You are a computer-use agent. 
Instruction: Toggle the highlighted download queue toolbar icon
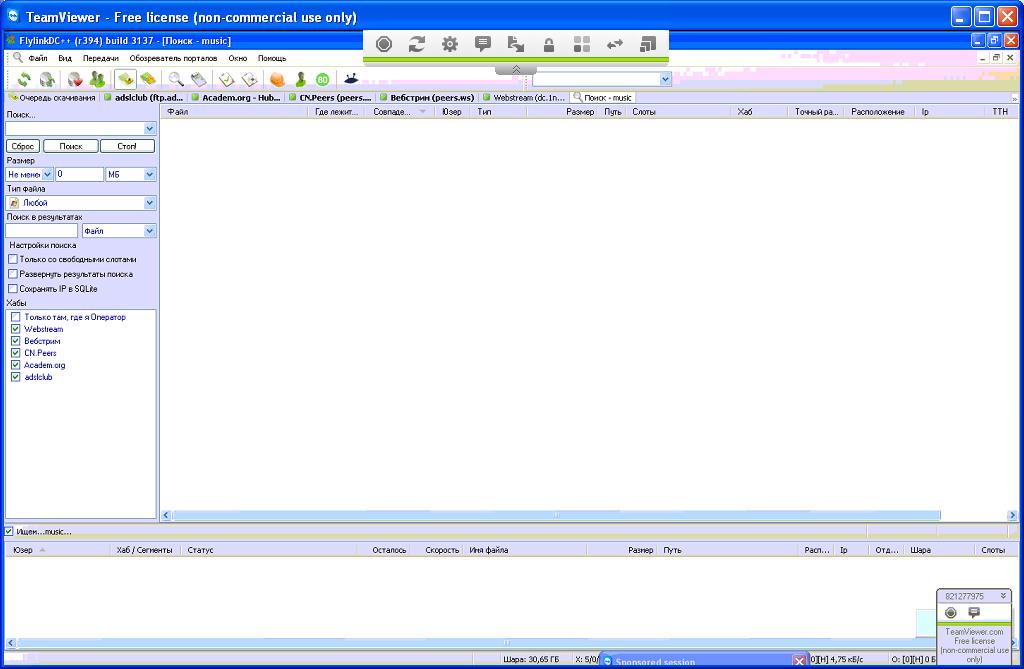[125, 80]
